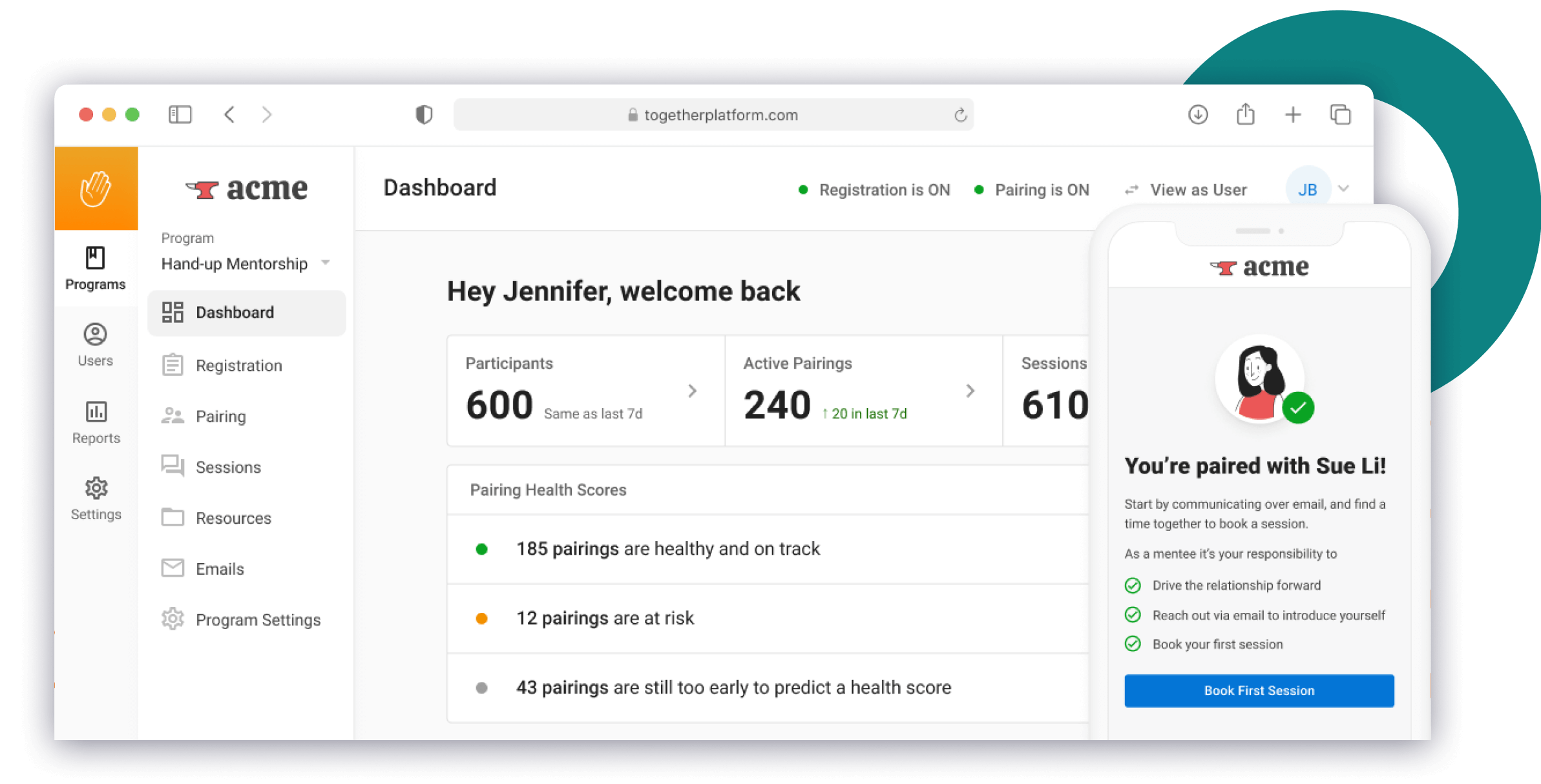This screenshot has height=784, width=1541.
Task: Select Pairing in the program menu
Action: [247, 416]
